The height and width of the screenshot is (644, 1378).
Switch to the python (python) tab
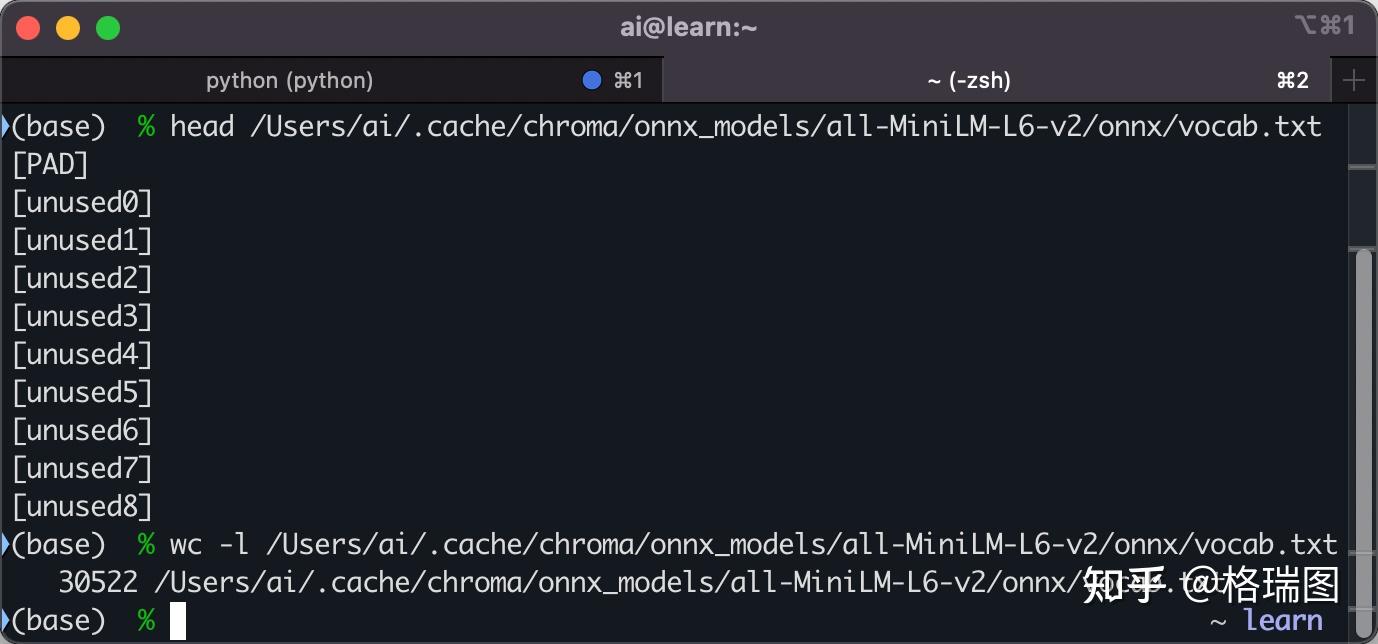click(289, 81)
